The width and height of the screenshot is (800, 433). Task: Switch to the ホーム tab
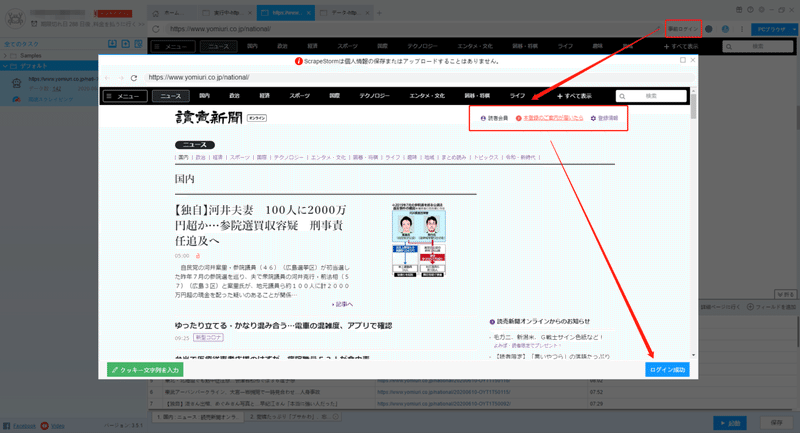173,13
